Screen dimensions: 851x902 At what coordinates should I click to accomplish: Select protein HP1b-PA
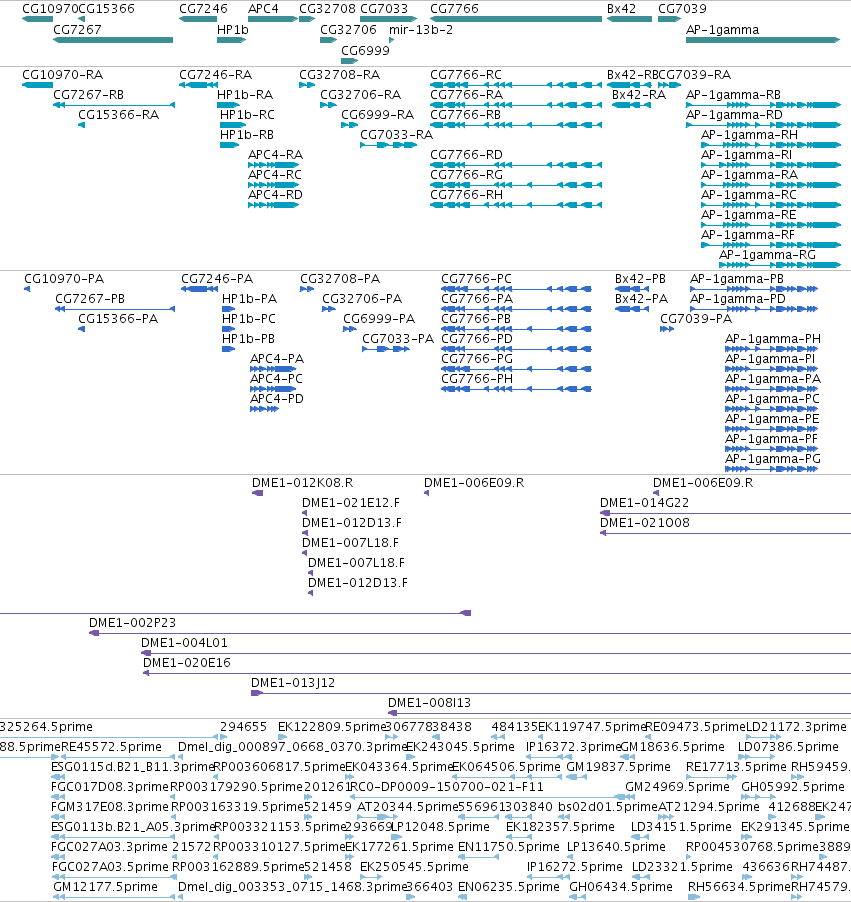[x=249, y=299]
